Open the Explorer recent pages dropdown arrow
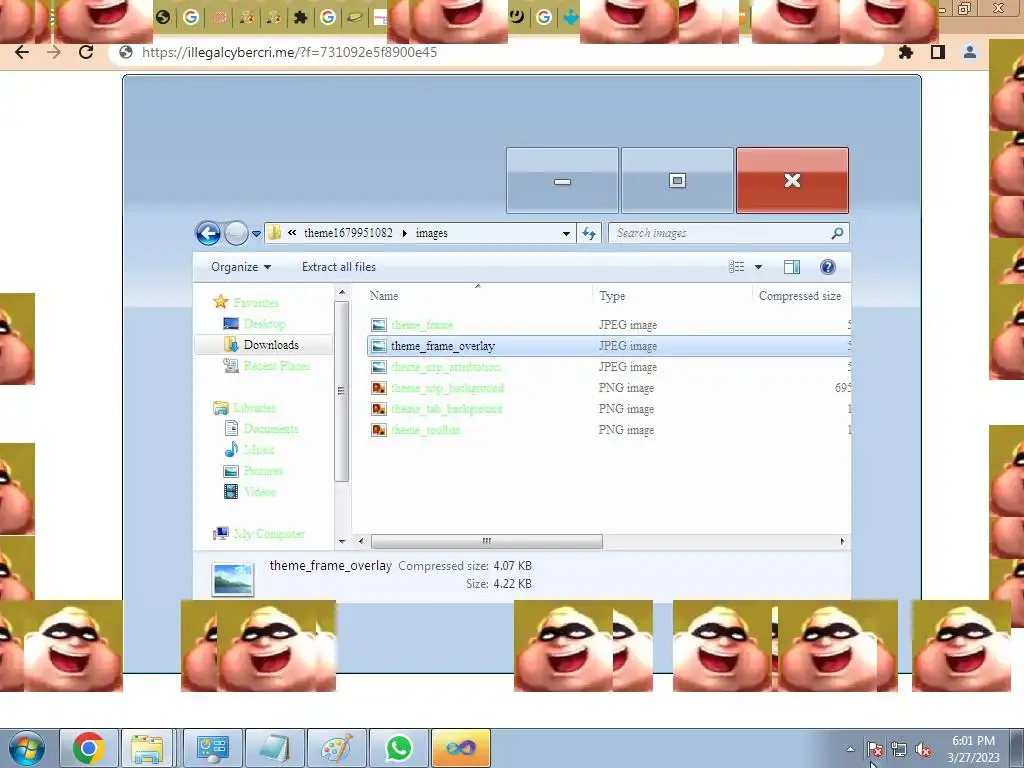The width and height of the screenshot is (1024, 768). (x=256, y=234)
